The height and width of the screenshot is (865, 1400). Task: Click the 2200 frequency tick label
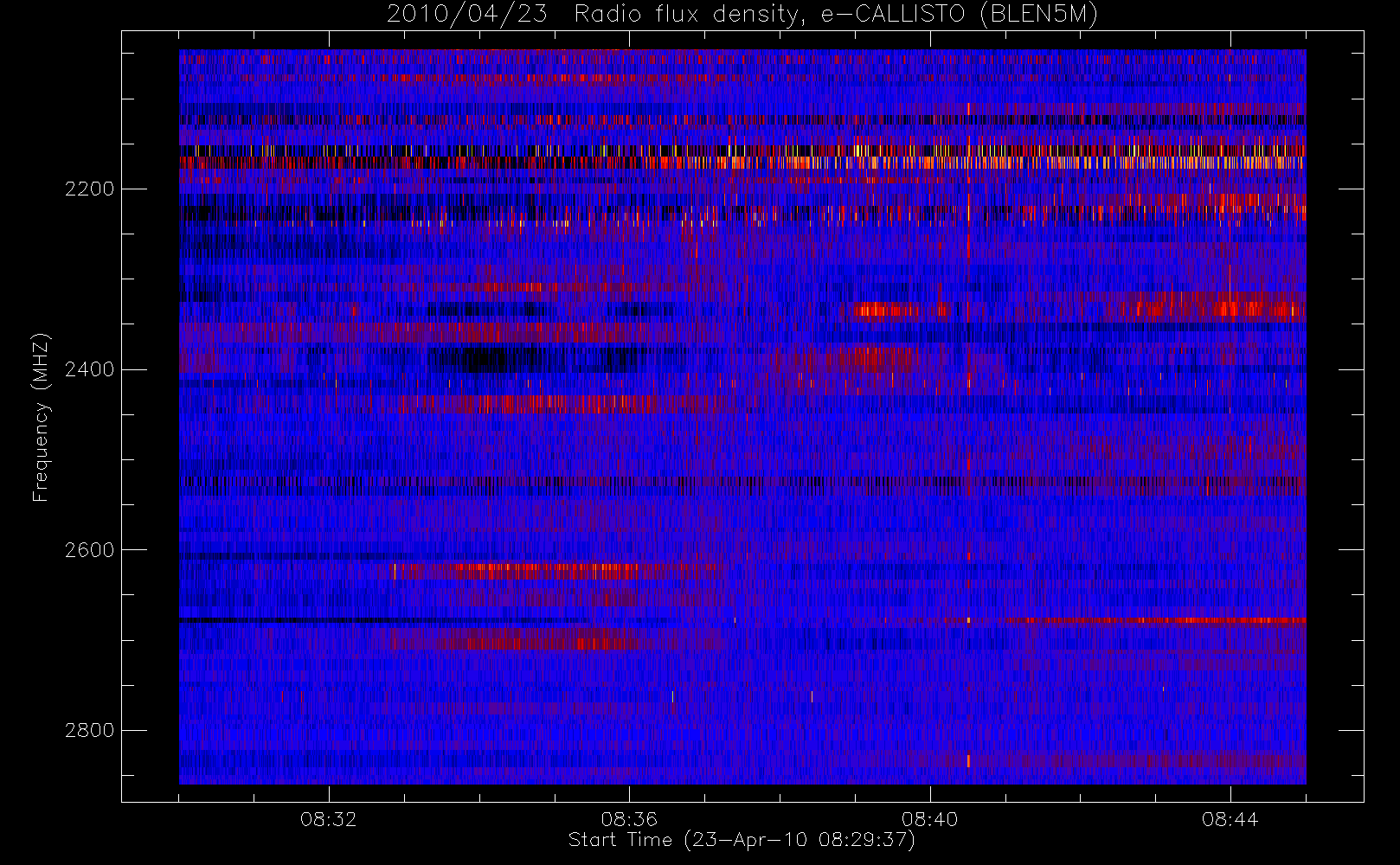pyautogui.click(x=89, y=189)
